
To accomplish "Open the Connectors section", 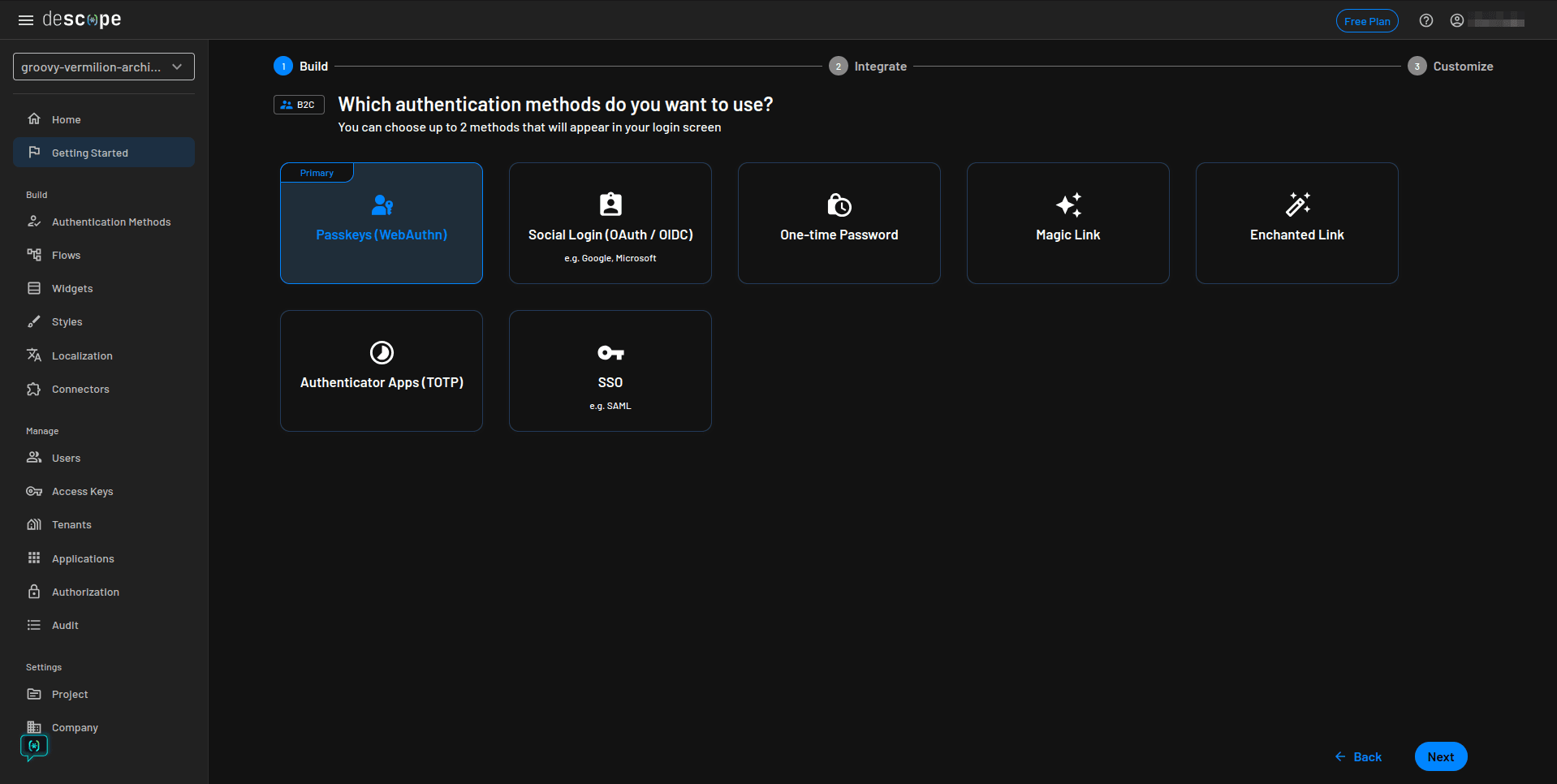I will pyautogui.click(x=80, y=389).
